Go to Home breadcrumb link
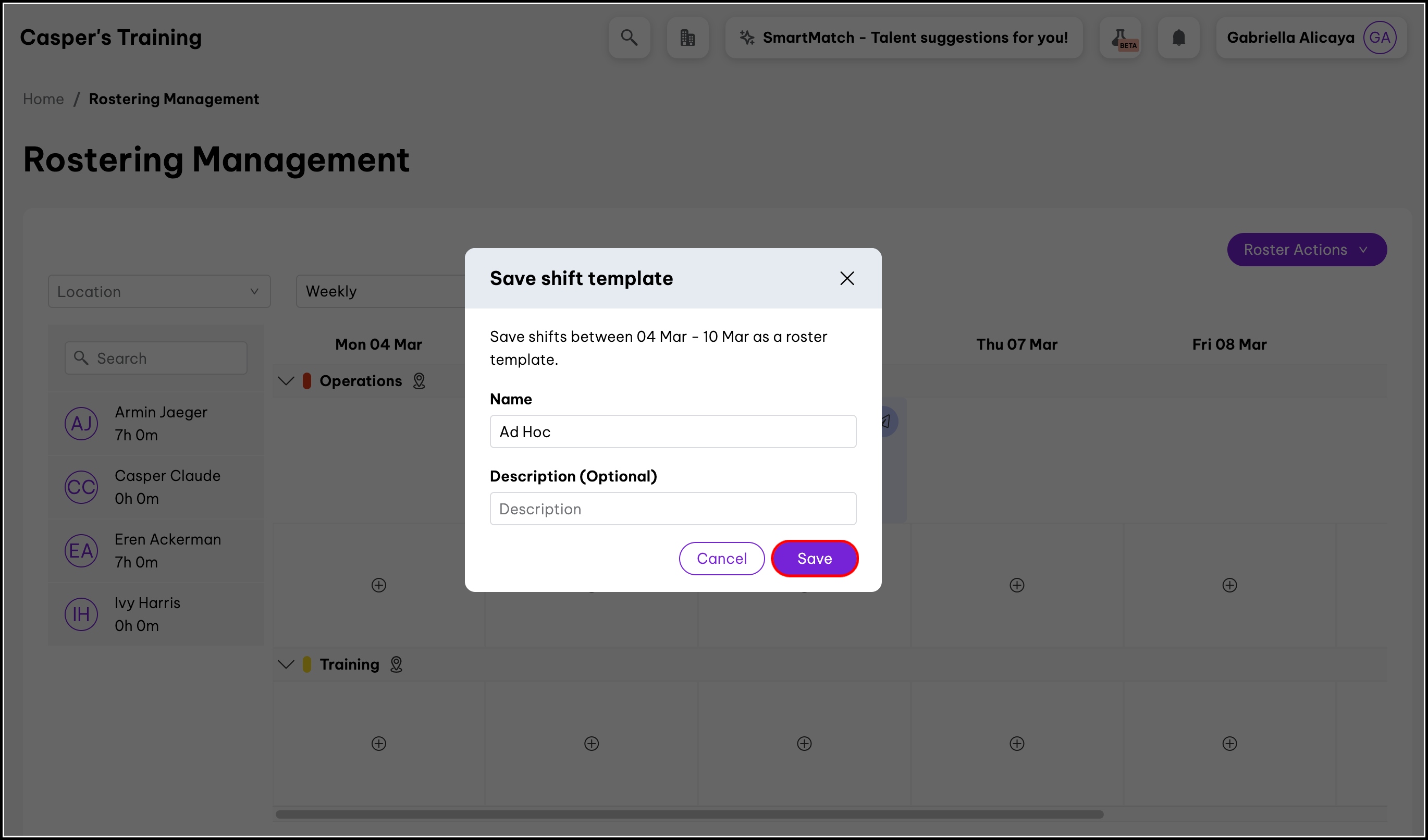The width and height of the screenshot is (1428, 840). 43,98
